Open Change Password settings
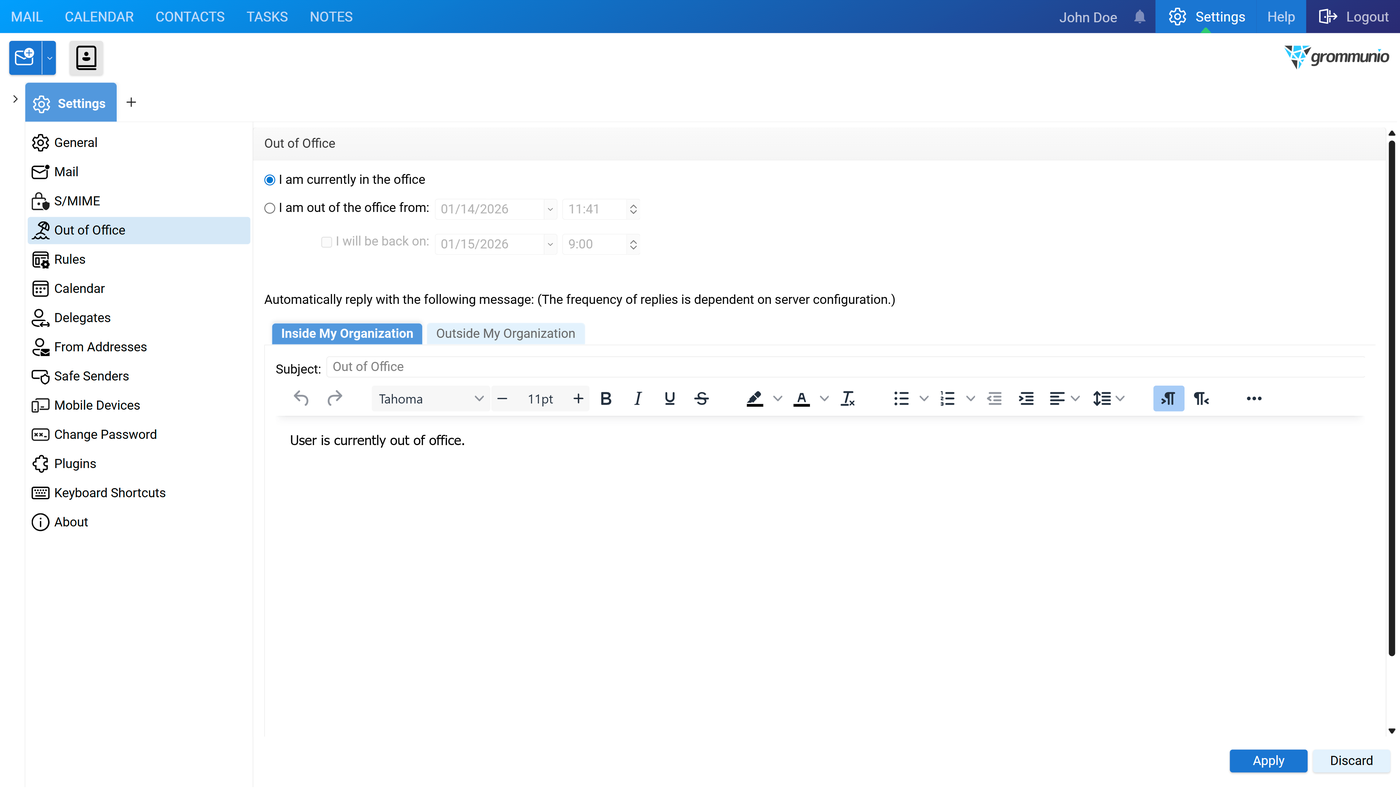Viewport: 1400px width, 788px height. pos(139,434)
